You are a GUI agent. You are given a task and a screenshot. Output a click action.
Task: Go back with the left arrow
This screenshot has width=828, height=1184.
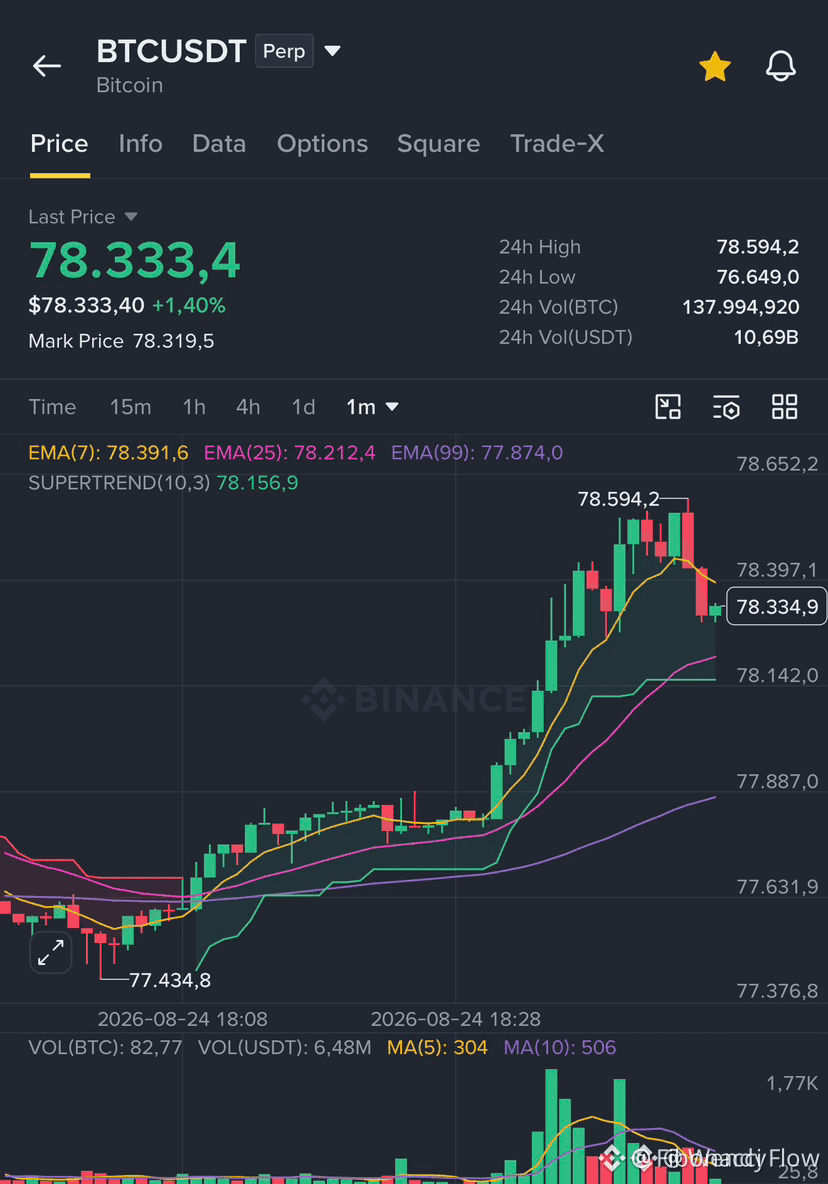[47, 66]
